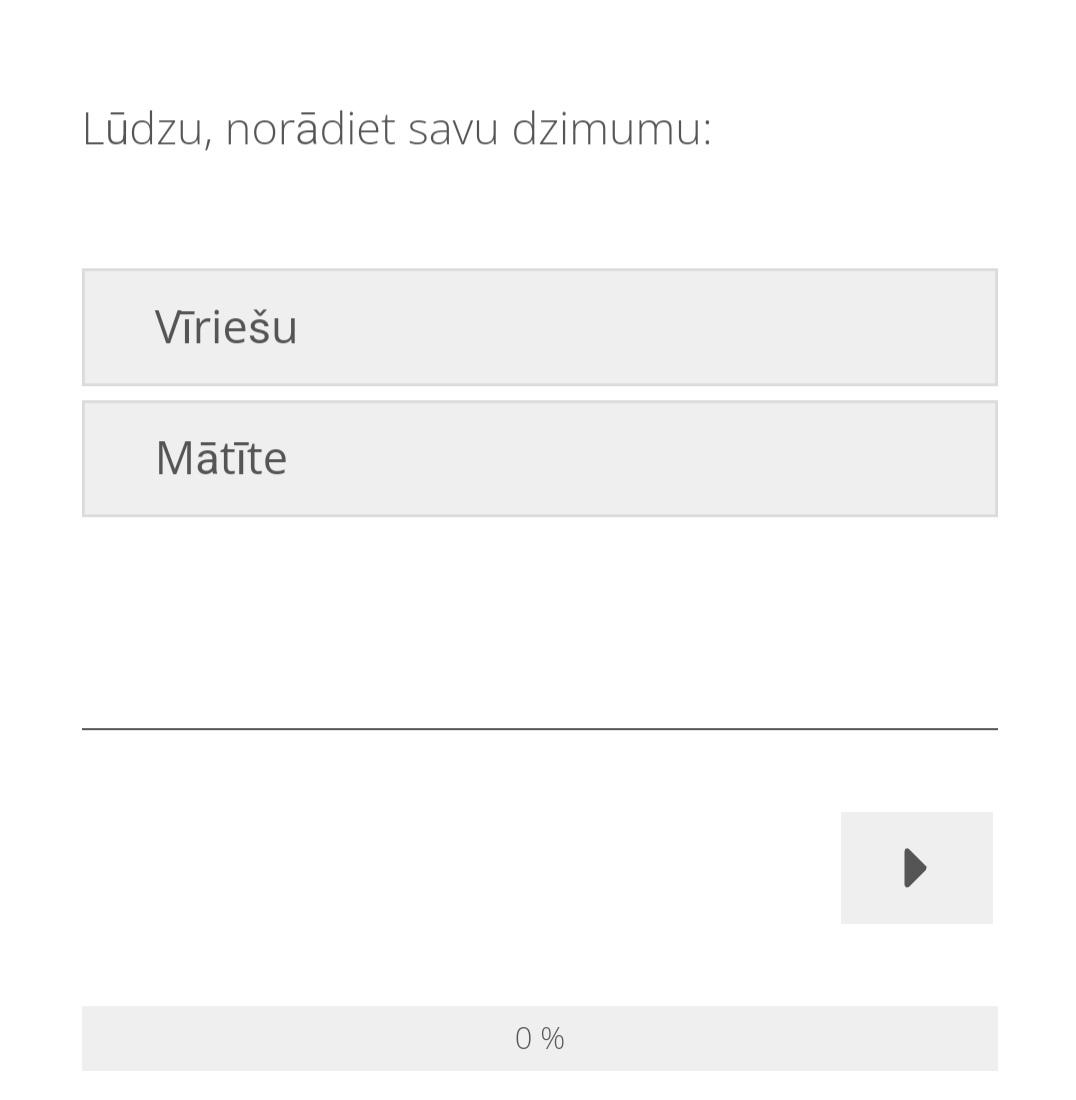Continue the survey with the arrow button
Image resolution: width=1076 pixels, height=1100 pixels.
tap(916, 868)
